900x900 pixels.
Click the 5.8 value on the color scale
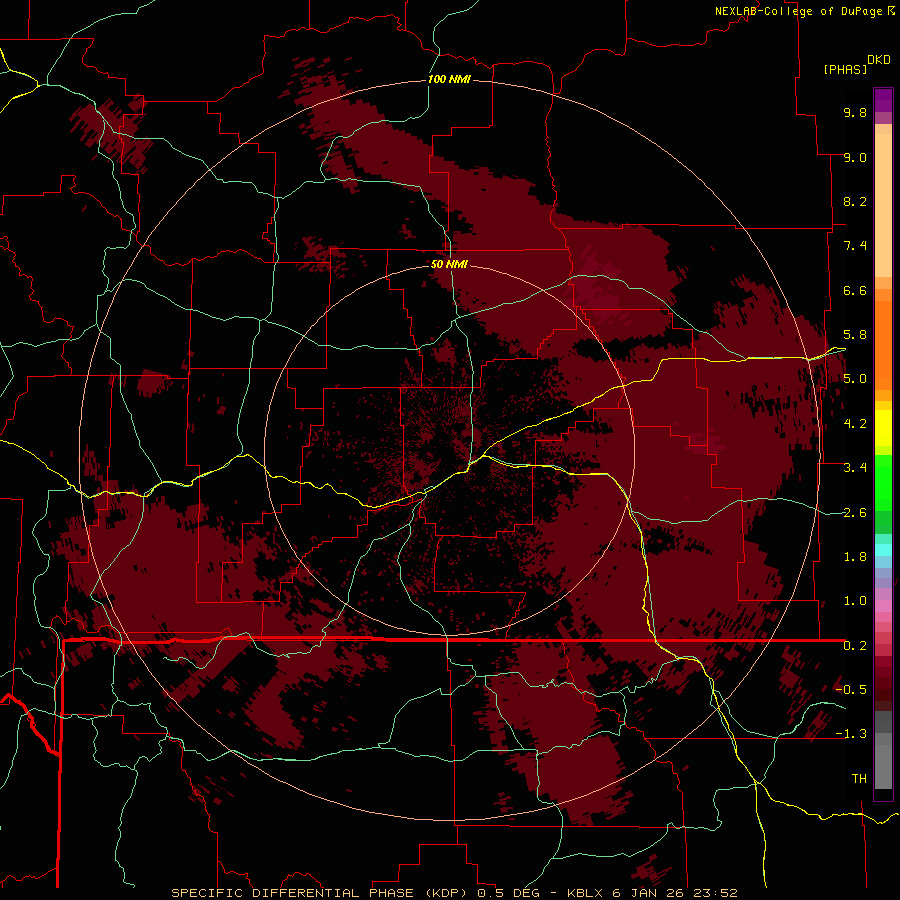pyautogui.click(x=855, y=335)
